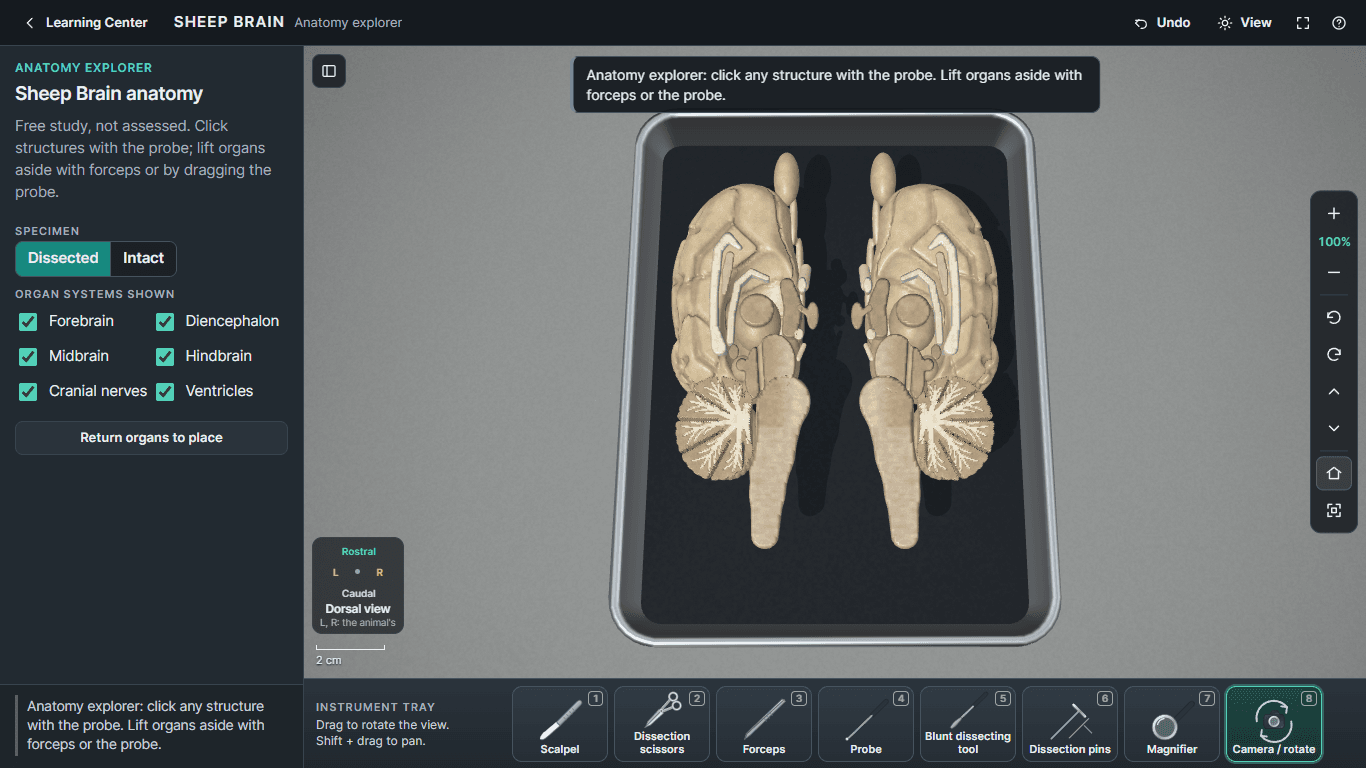Zoom out with the minus icon
Viewport: 1366px width, 768px height.
tap(1334, 273)
